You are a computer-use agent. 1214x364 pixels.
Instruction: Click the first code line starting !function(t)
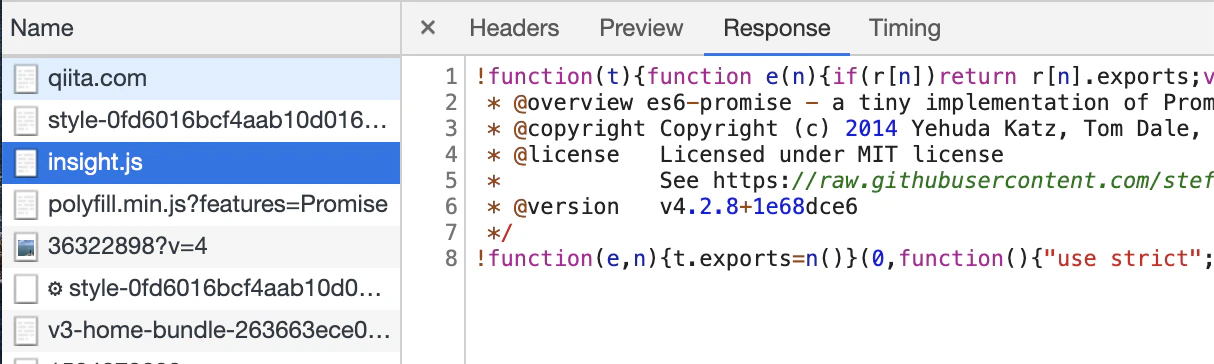click(x=845, y=76)
